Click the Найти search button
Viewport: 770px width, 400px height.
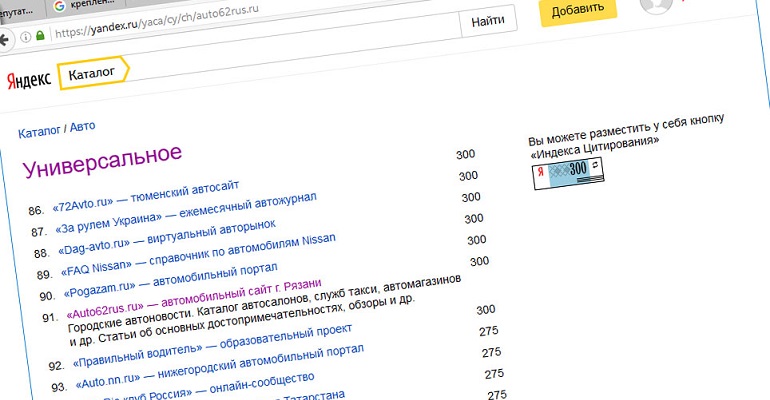488,21
